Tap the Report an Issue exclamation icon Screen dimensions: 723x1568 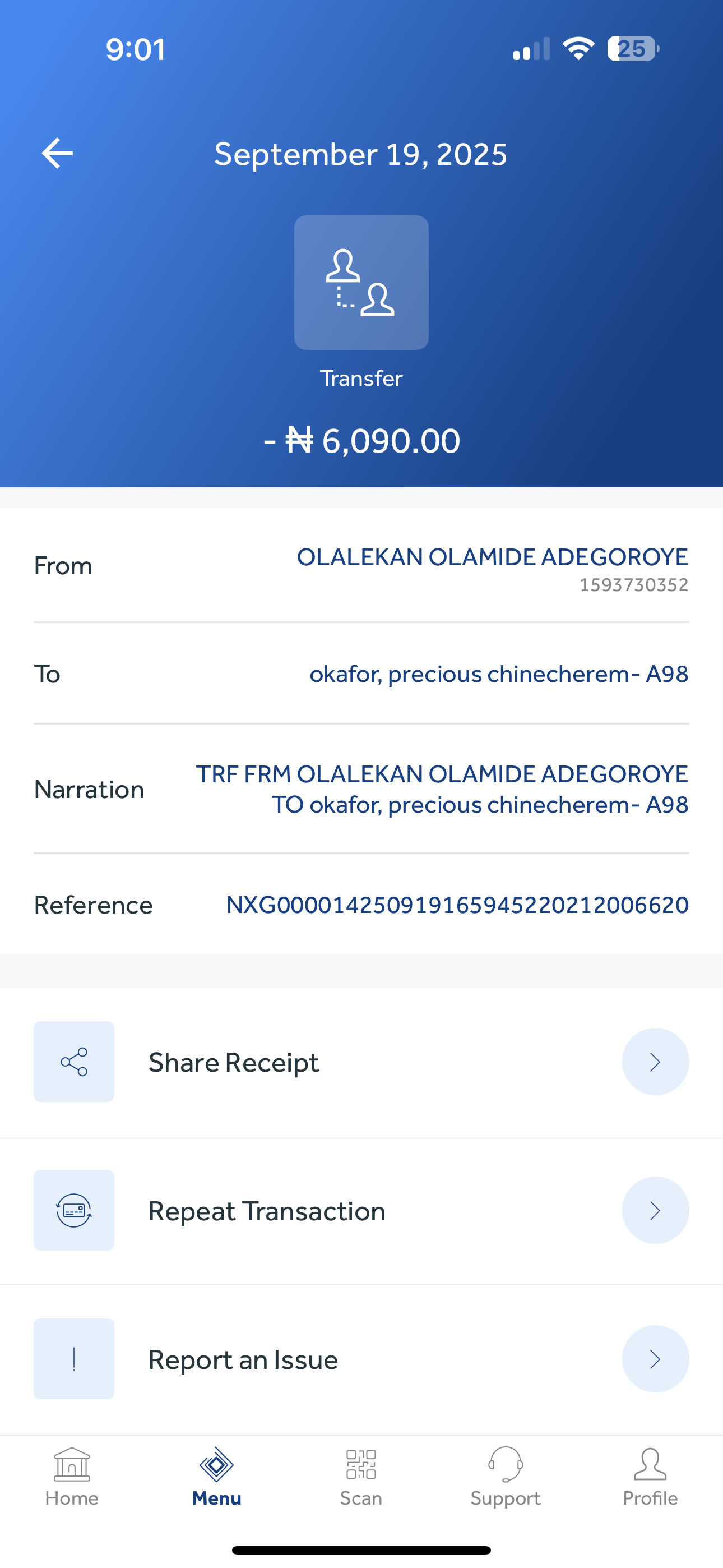coord(73,1359)
